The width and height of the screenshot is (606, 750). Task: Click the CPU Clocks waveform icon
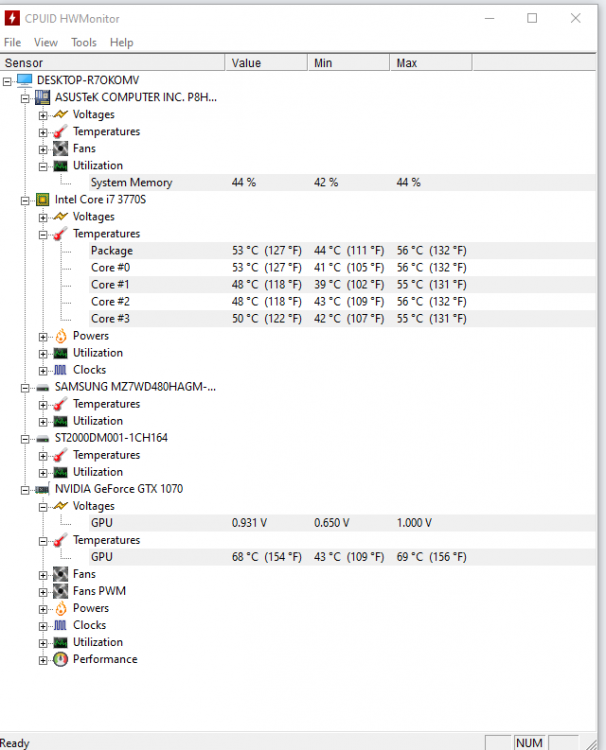coord(60,370)
